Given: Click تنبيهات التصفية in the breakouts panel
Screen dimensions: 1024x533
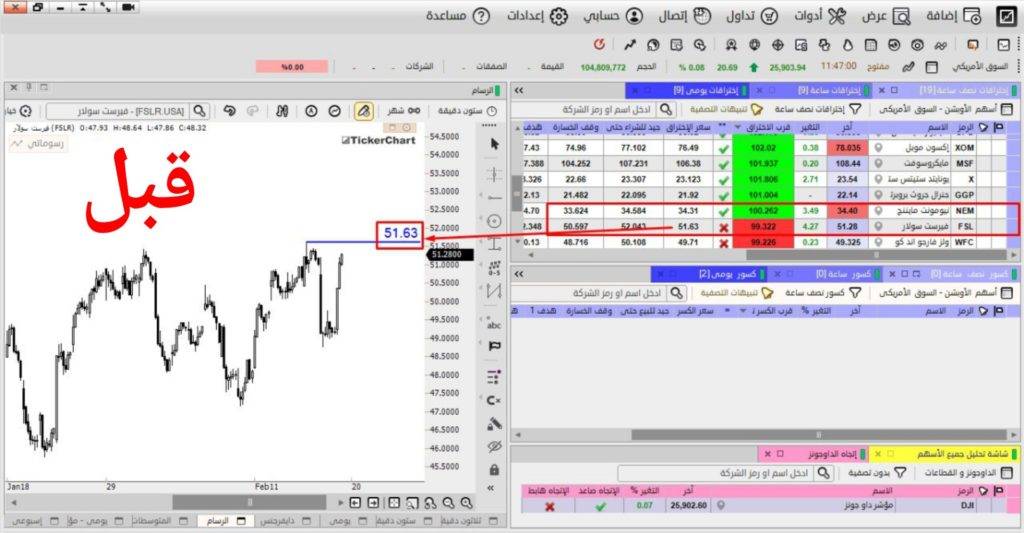Looking at the screenshot, I should pos(726,109).
